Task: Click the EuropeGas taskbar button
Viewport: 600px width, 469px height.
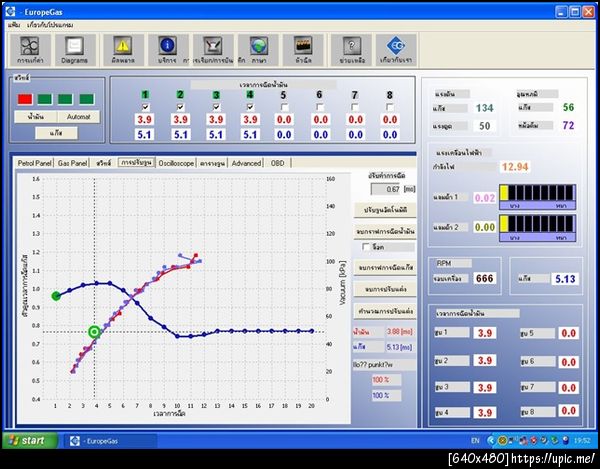Action: (x=110, y=441)
